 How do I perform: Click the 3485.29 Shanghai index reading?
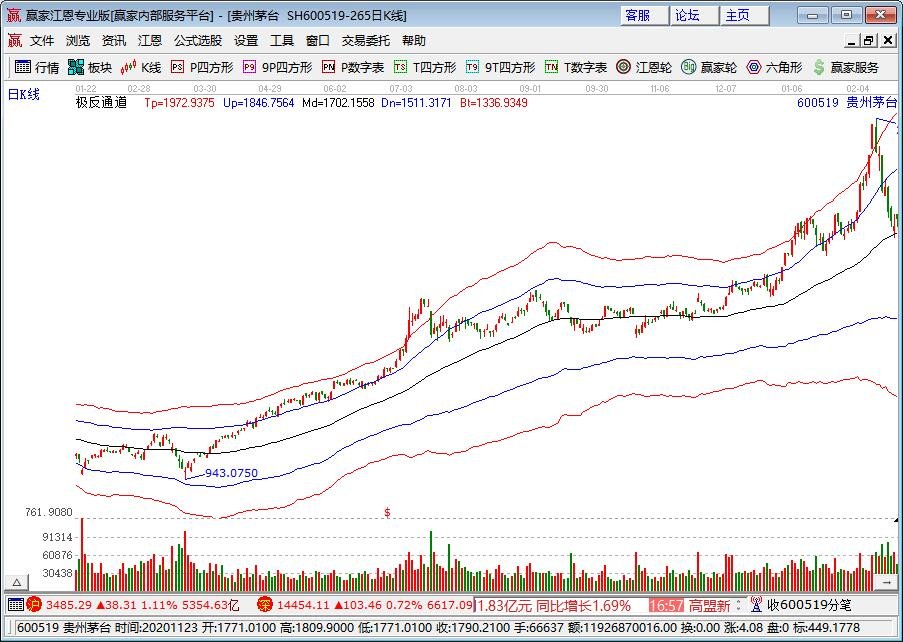[x=69, y=605]
